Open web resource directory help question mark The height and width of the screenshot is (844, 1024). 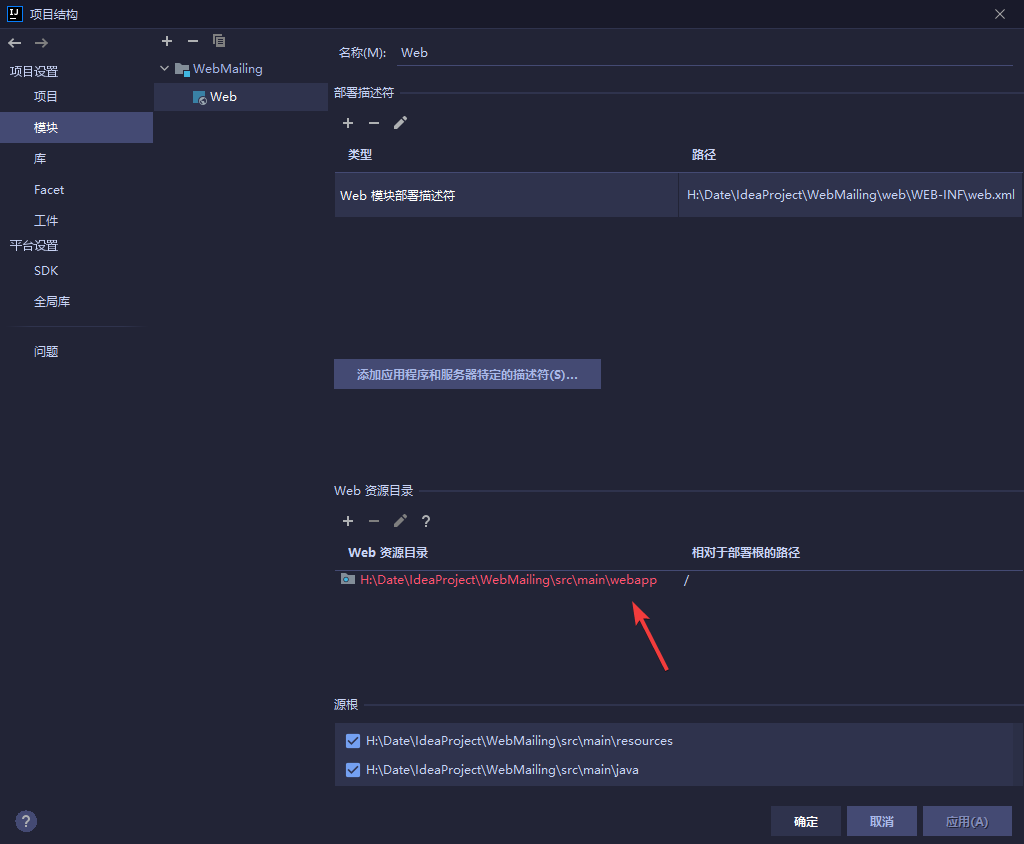click(426, 521)
